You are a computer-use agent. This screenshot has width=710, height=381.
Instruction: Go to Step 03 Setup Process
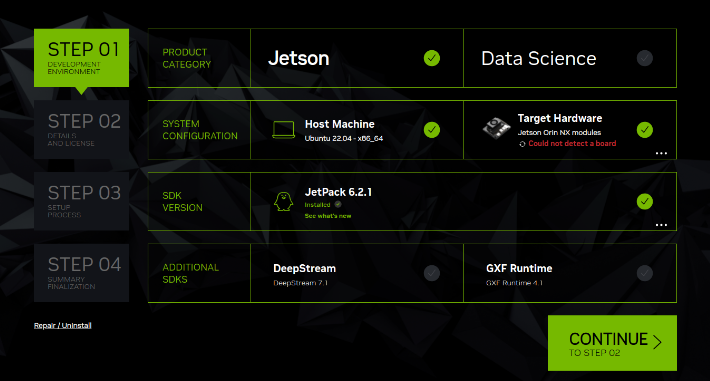point(82,201)
